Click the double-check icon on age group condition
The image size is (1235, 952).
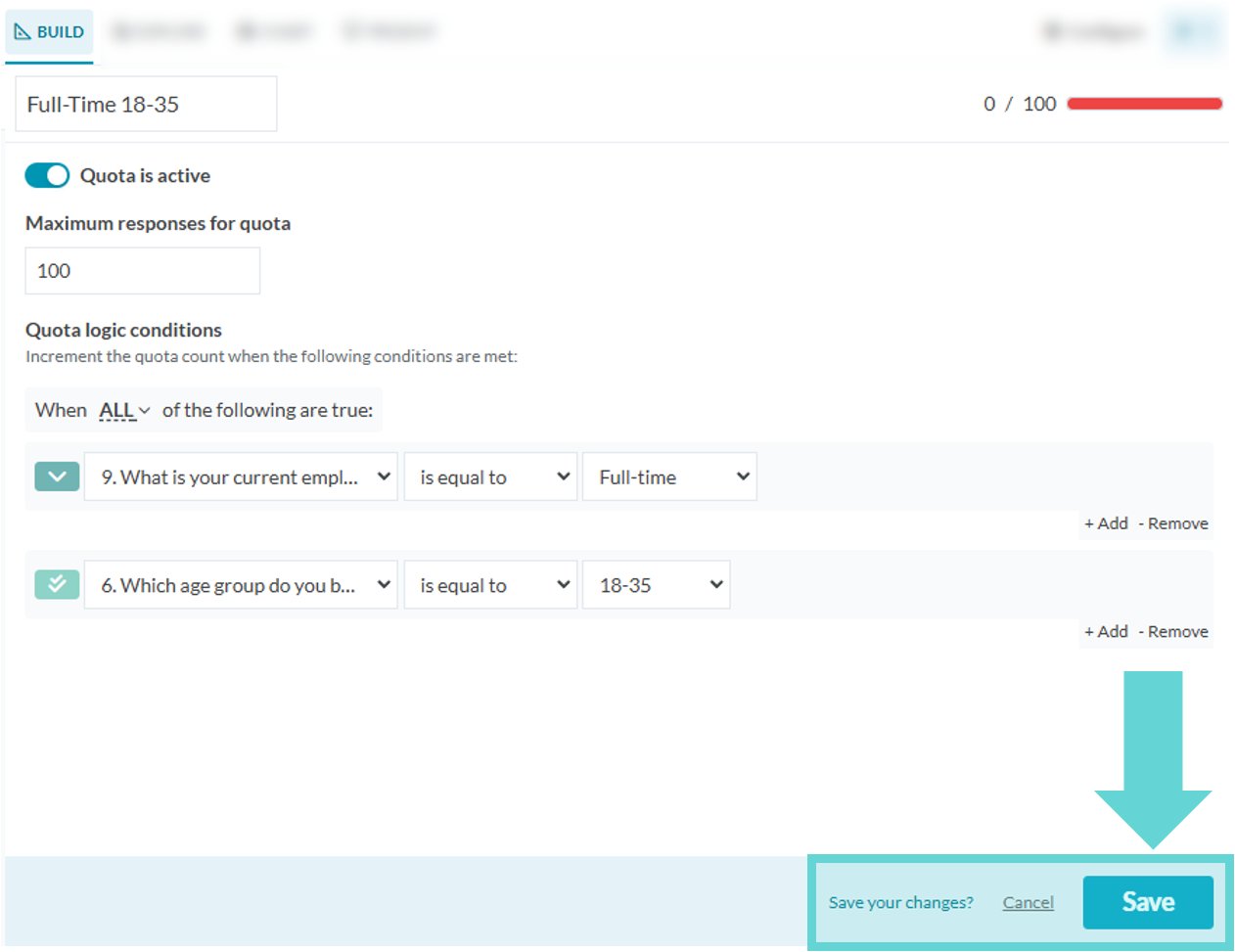coord(57,584)
